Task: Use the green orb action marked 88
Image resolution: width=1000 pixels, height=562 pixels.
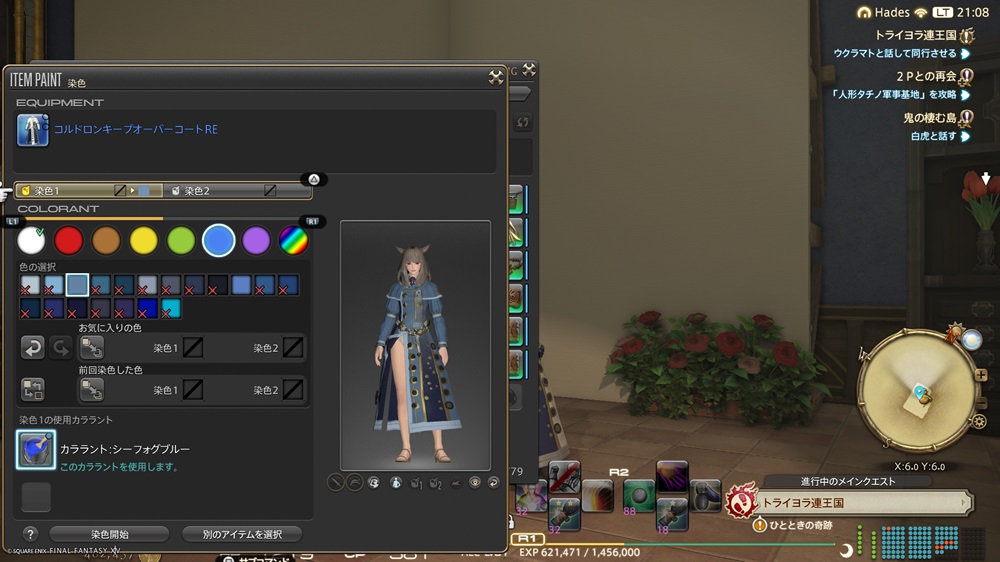Action: click(638, 497)
